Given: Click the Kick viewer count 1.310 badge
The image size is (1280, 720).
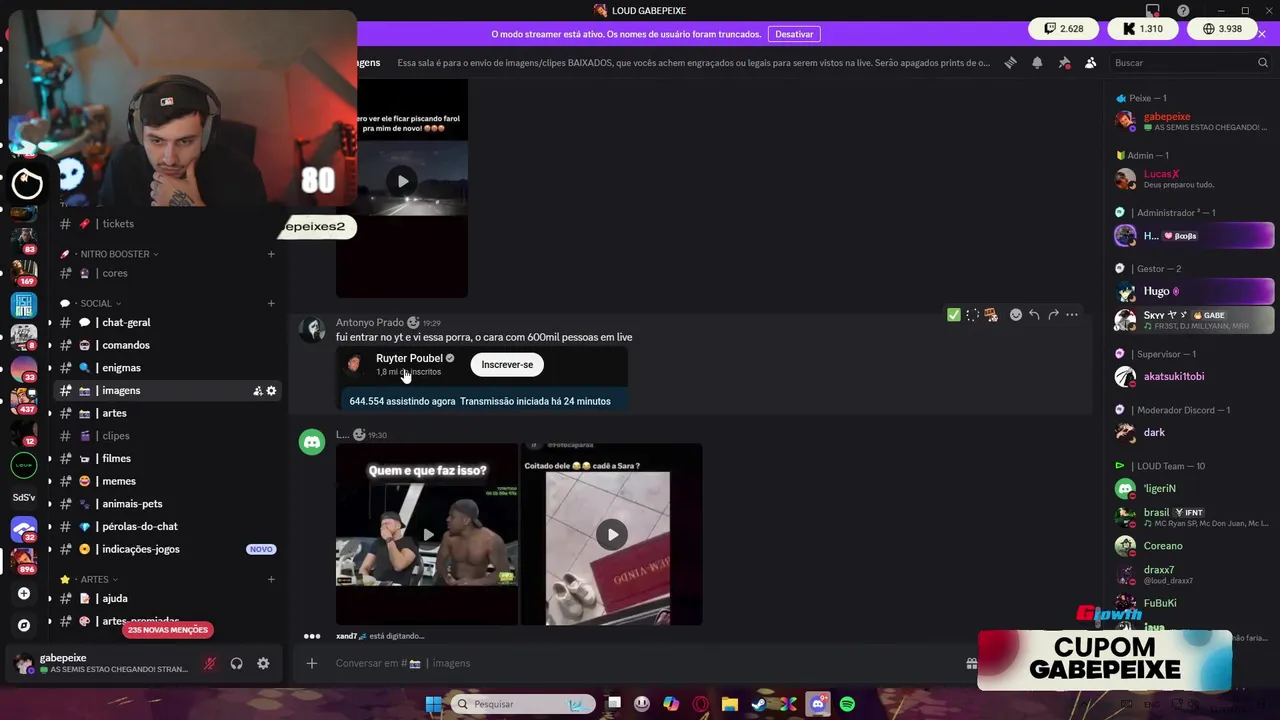Looking at the screenshot, I should [1143, 29].
